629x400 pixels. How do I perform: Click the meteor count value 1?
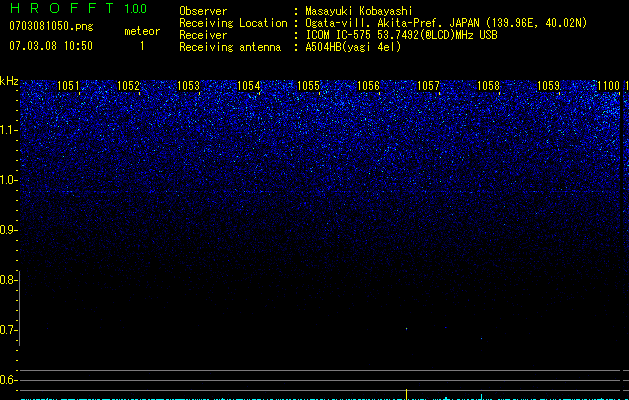[142, 46]
